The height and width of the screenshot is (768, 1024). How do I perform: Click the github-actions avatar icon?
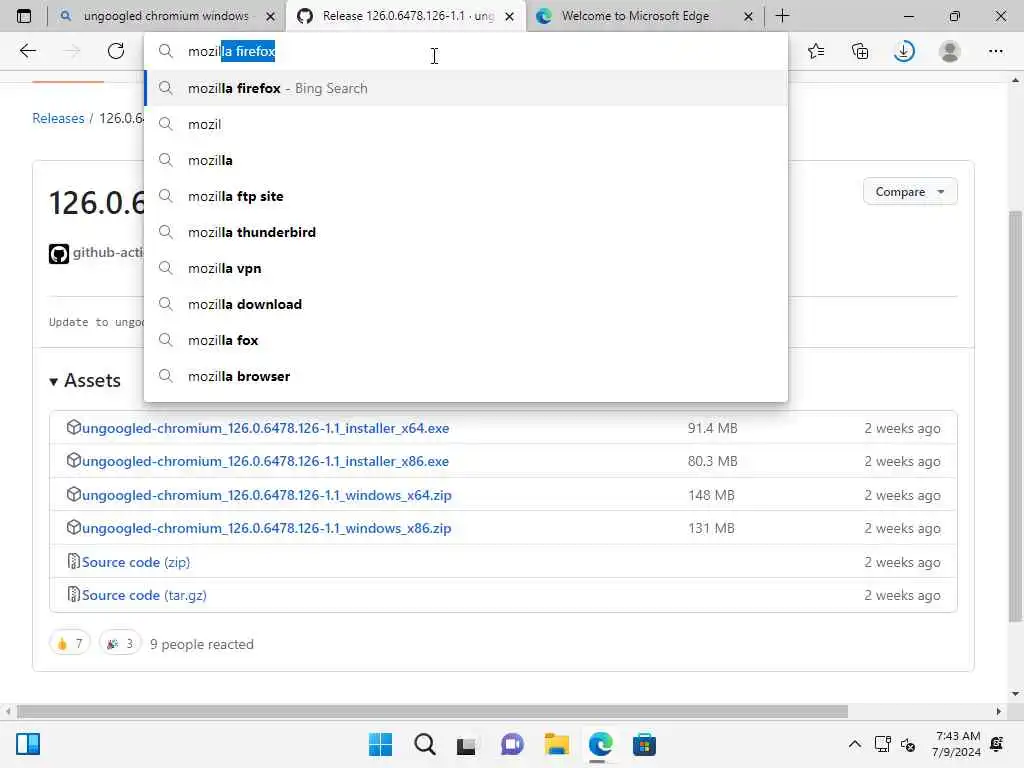[x=59, y=253]
